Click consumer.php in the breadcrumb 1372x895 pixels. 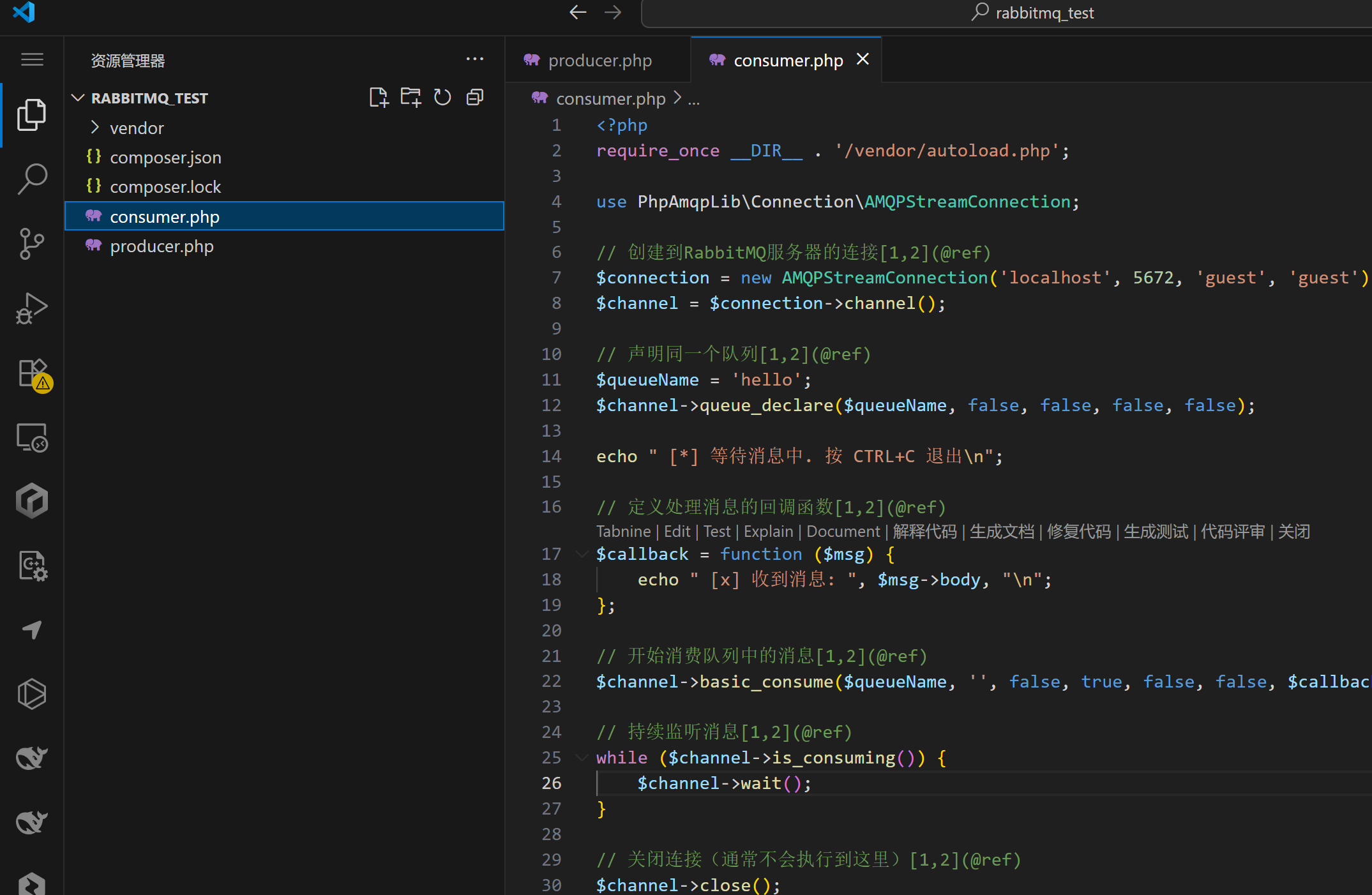tap(610, 99)
